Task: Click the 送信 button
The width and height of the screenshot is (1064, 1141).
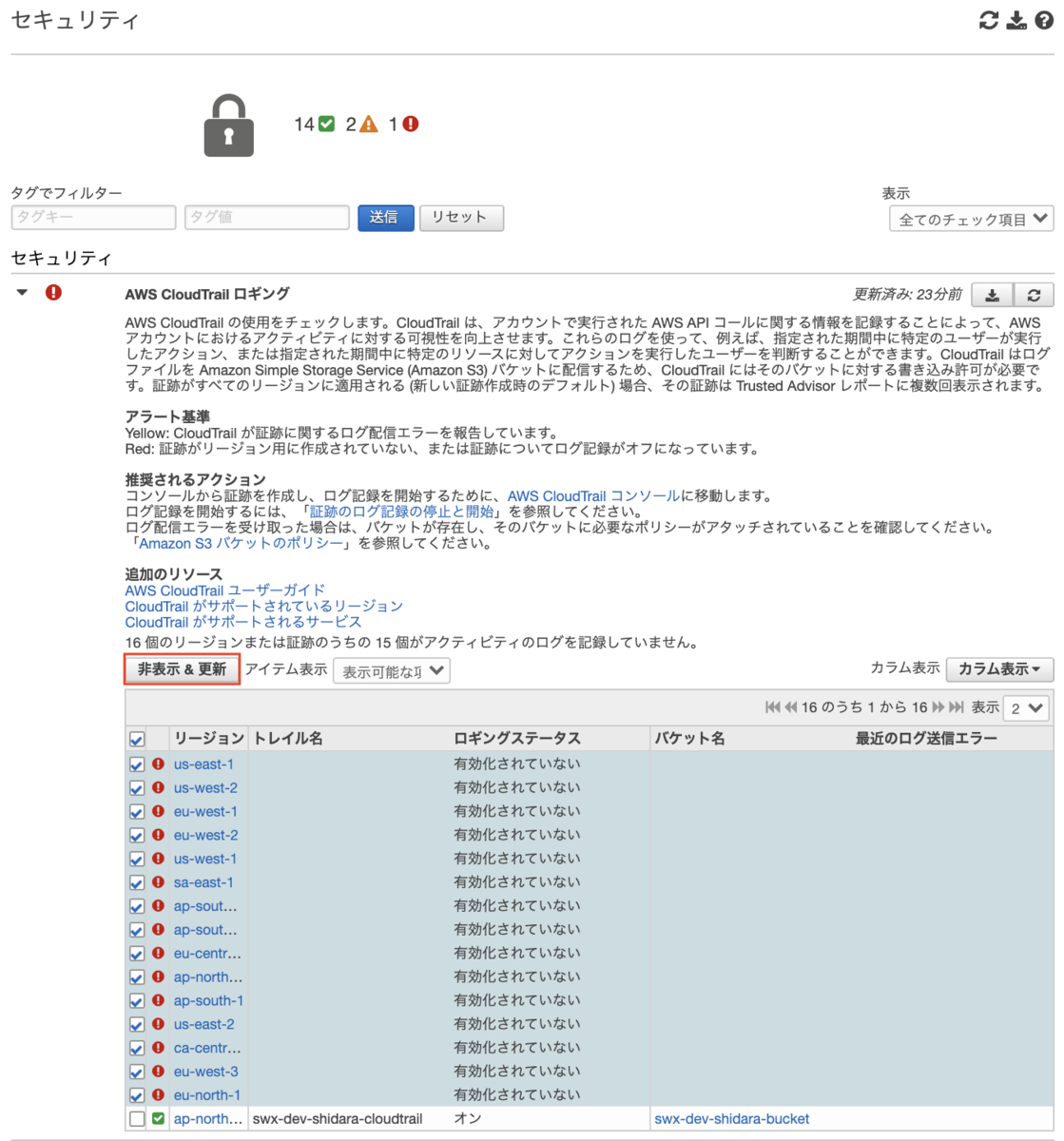Action: coord(385,218)
